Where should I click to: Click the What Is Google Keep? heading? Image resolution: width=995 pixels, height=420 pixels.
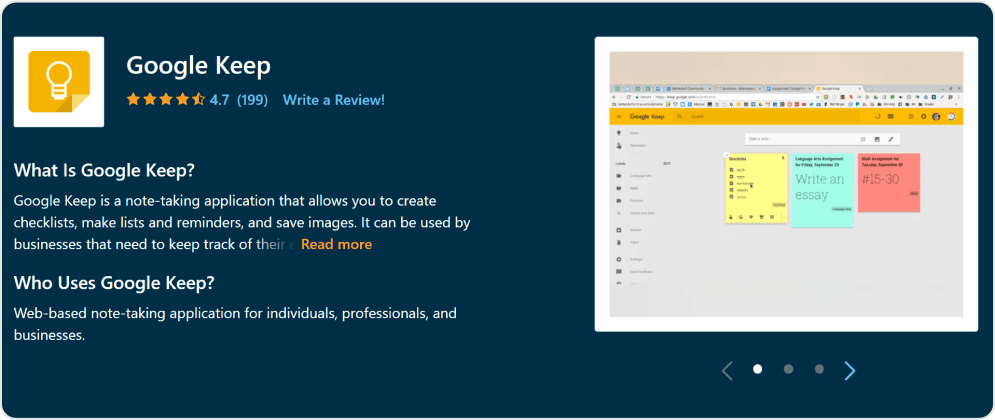tap(104, 171)
